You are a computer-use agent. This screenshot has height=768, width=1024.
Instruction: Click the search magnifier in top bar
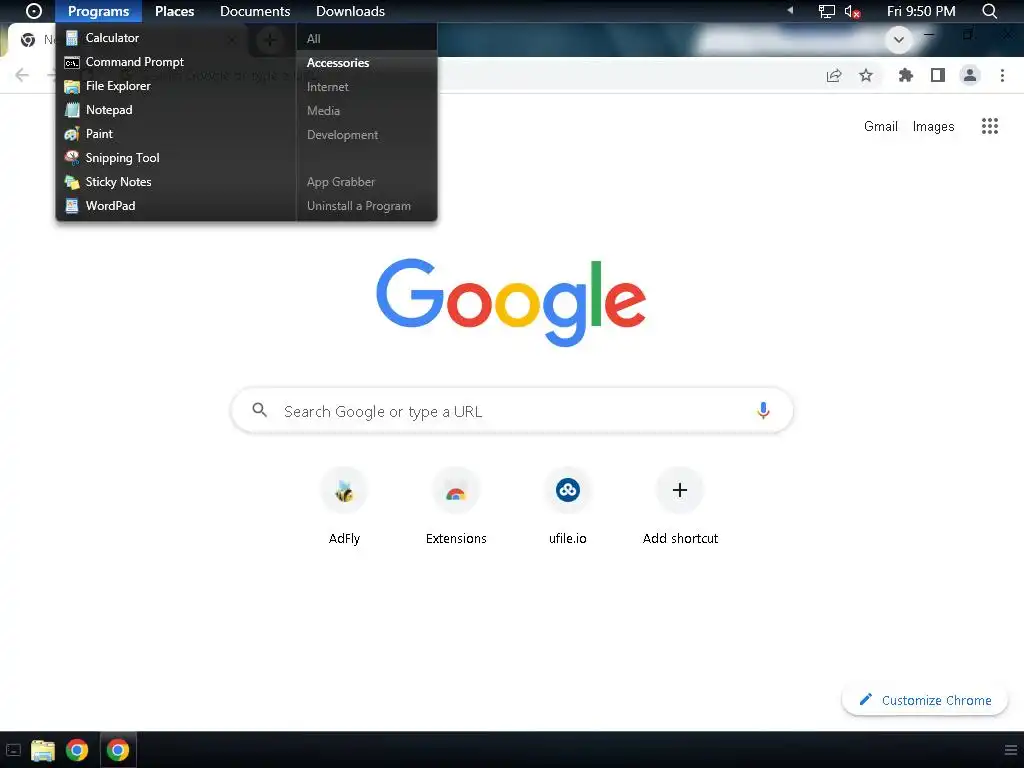[989, 11]
